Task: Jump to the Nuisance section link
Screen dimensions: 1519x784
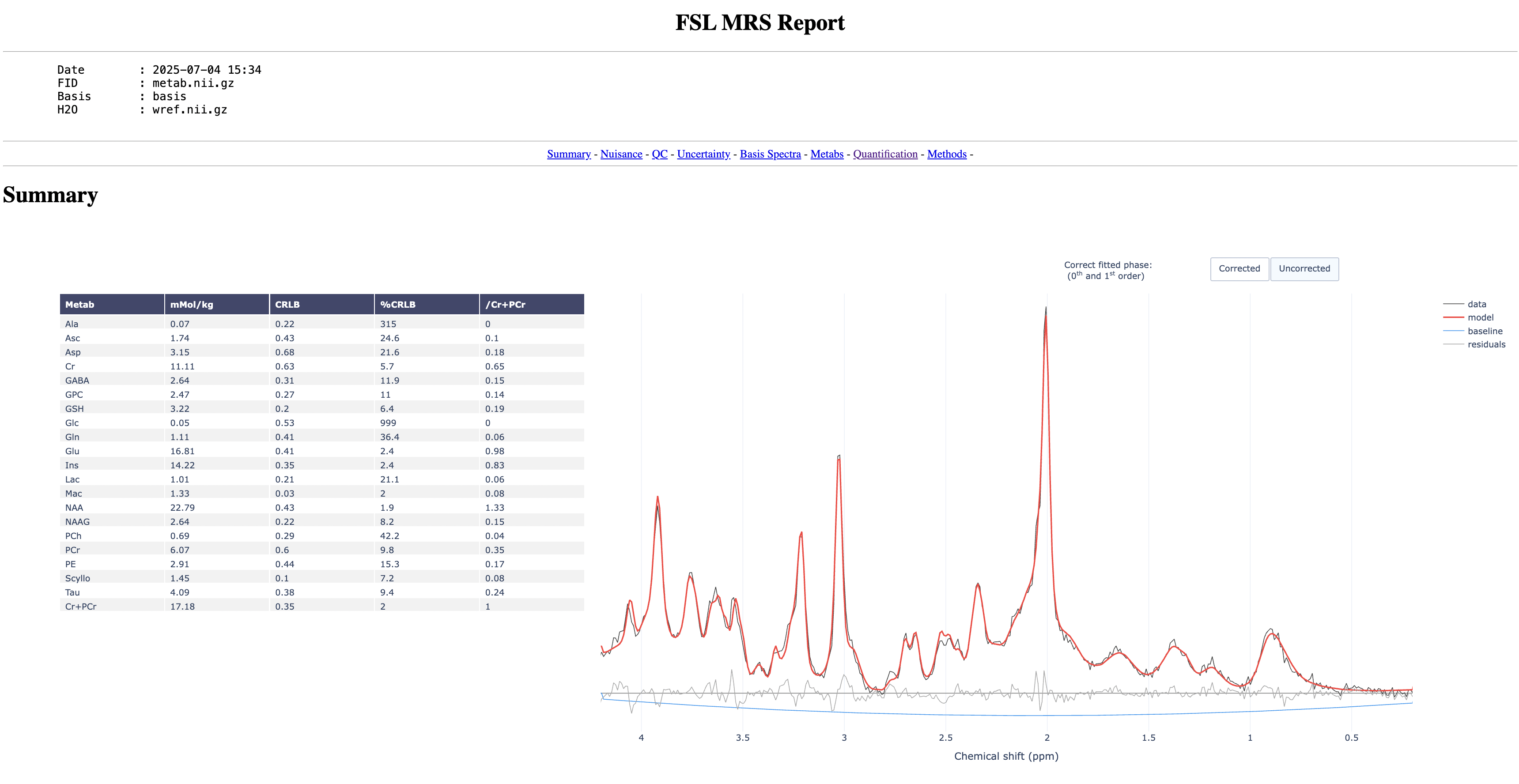Action: tap(621, 154)
